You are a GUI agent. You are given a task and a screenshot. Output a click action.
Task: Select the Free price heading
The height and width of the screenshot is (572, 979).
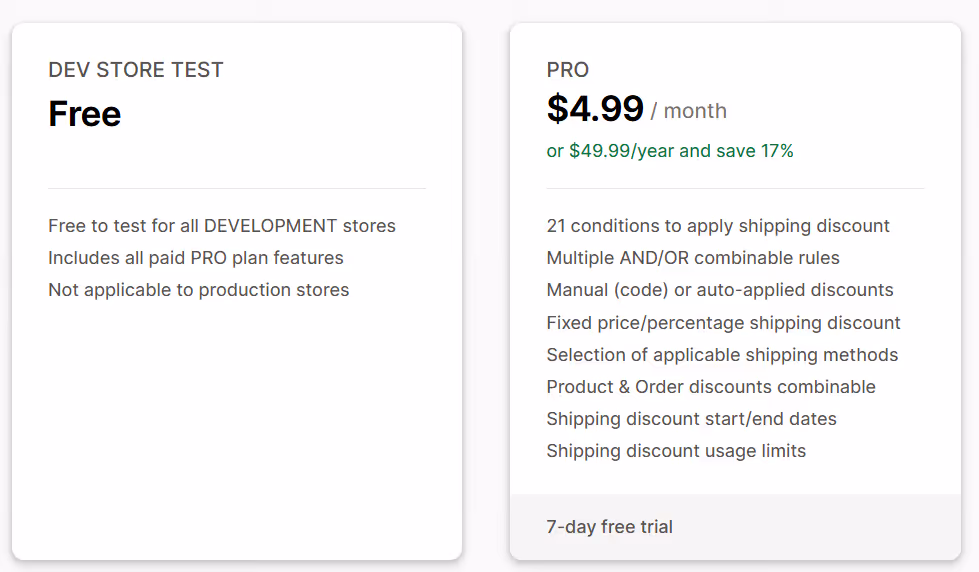pos(84,114)
